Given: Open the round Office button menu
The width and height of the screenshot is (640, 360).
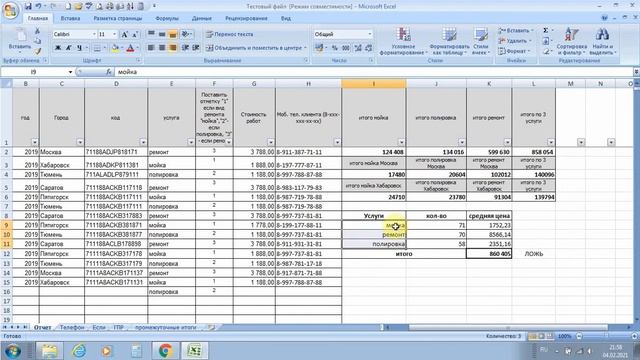Looking at the screenshot, I should (x=10, y=10).
